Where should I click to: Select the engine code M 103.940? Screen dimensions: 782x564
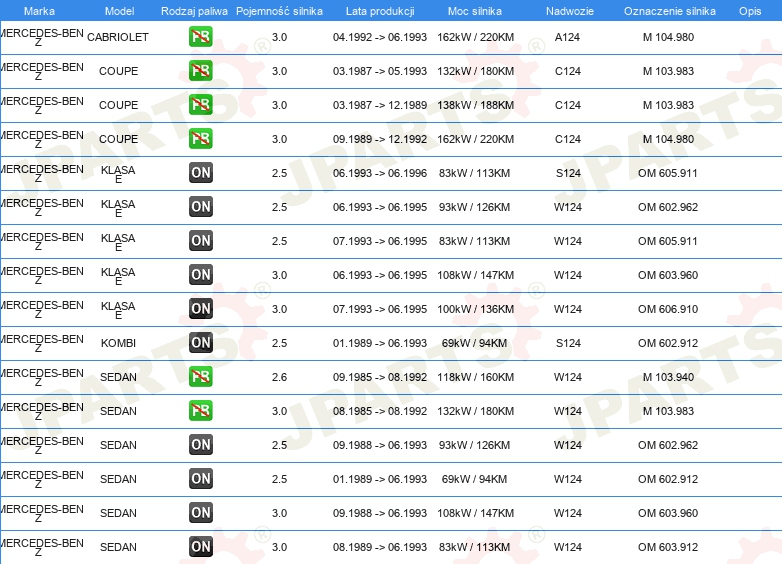point(668,377)
